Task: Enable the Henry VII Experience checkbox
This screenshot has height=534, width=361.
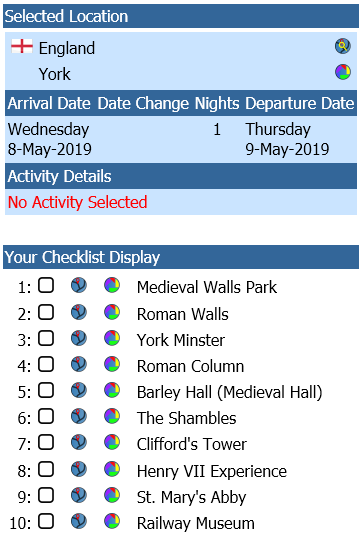Action: (x=46, y=469)
